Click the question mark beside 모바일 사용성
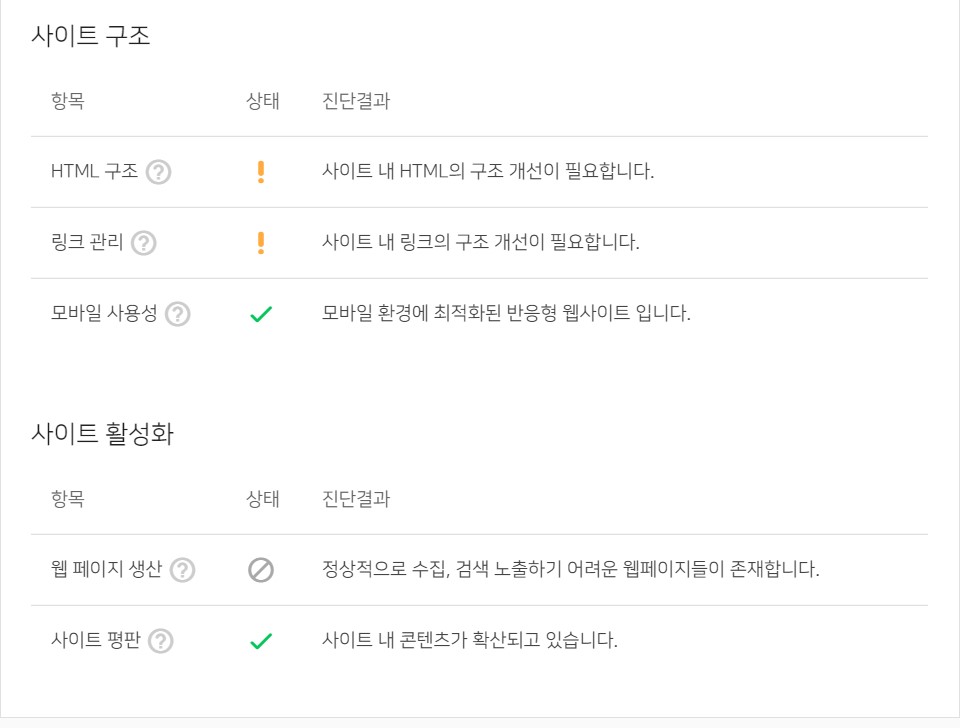Image resolution: width=960 pixels, height=728 pixels. [x=177, y=314]
